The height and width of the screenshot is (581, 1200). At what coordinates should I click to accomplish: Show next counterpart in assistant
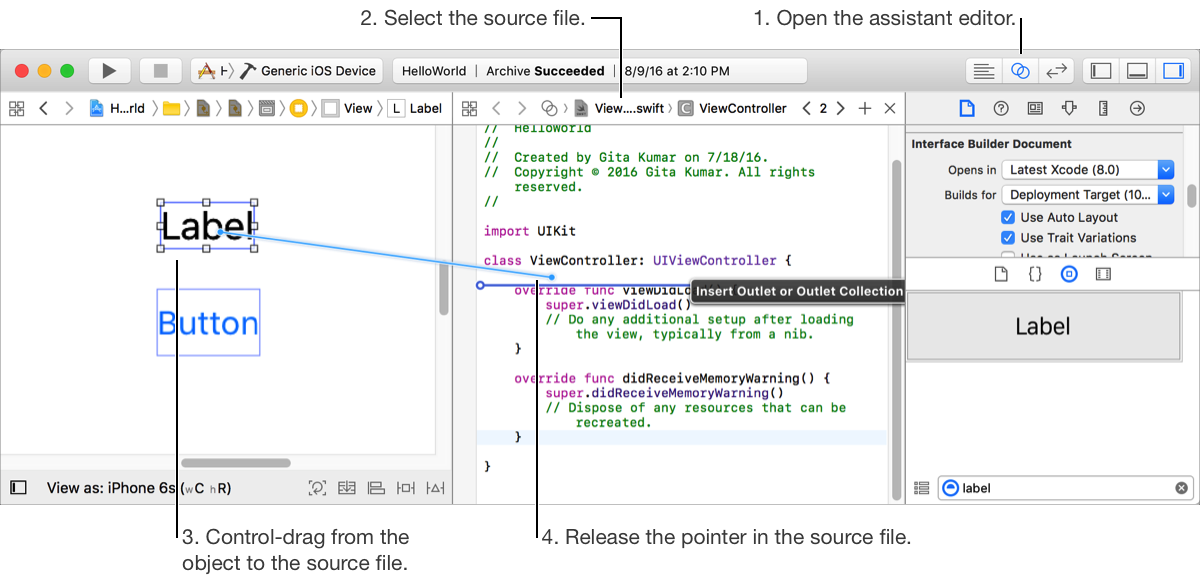click(x=840, y=108)
